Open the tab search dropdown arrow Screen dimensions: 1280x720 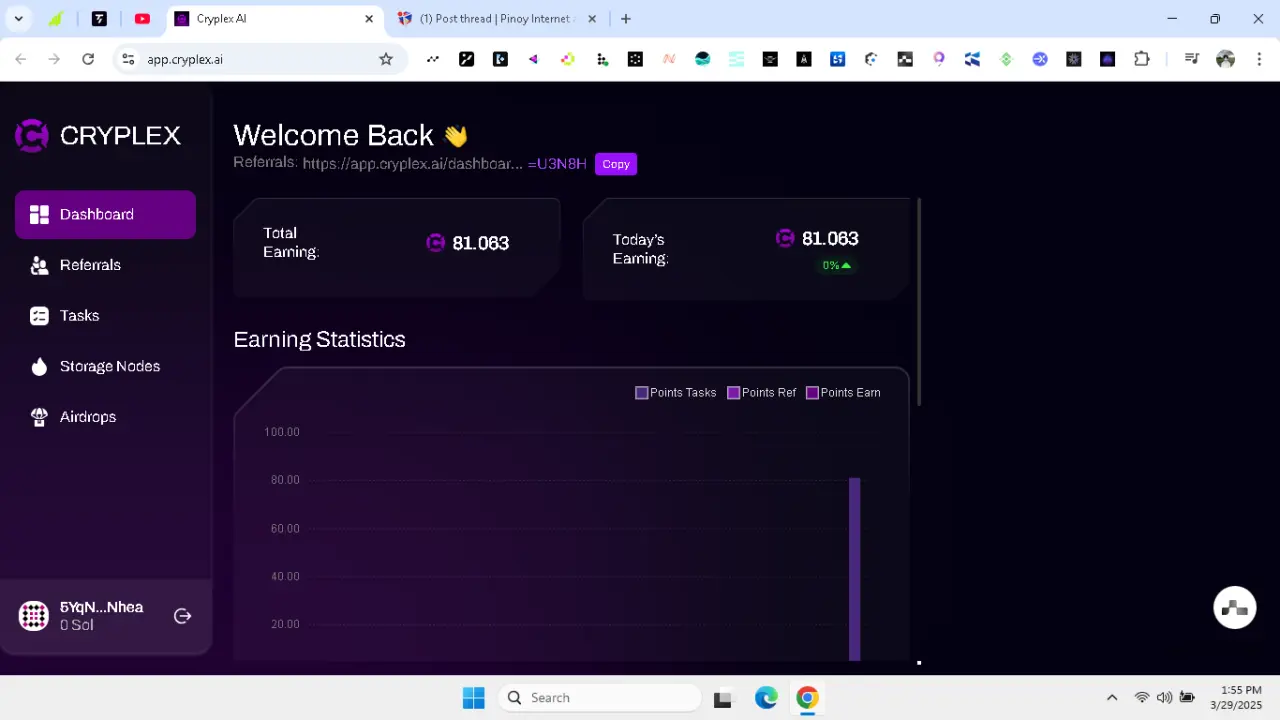pos(18,18)
